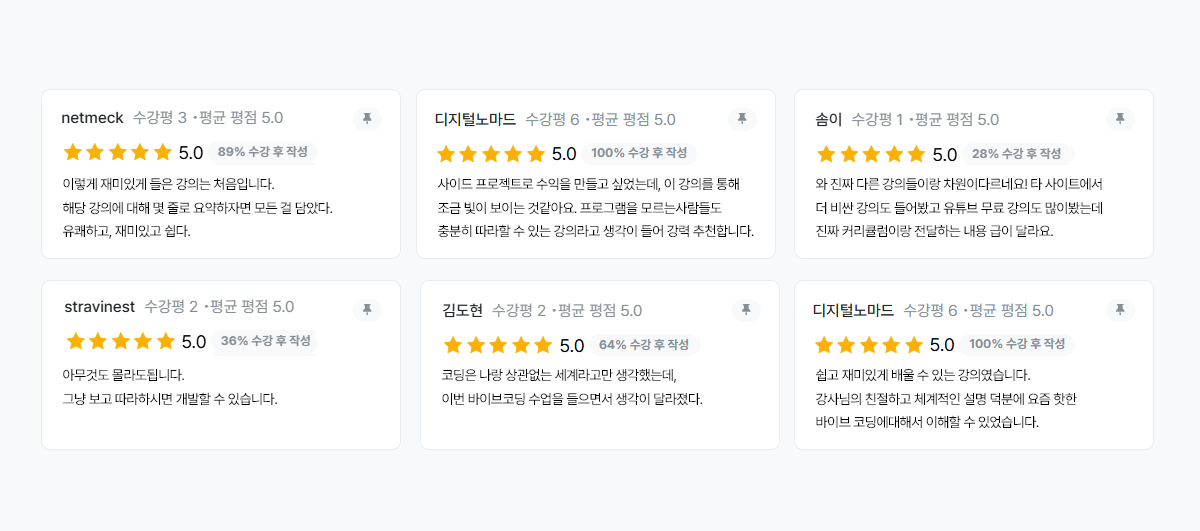Click the star rating on netmeck's review

tap(118, 153)
